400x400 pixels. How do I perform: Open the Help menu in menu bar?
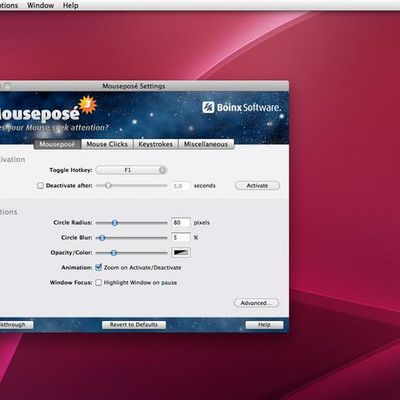click(70, 5)
